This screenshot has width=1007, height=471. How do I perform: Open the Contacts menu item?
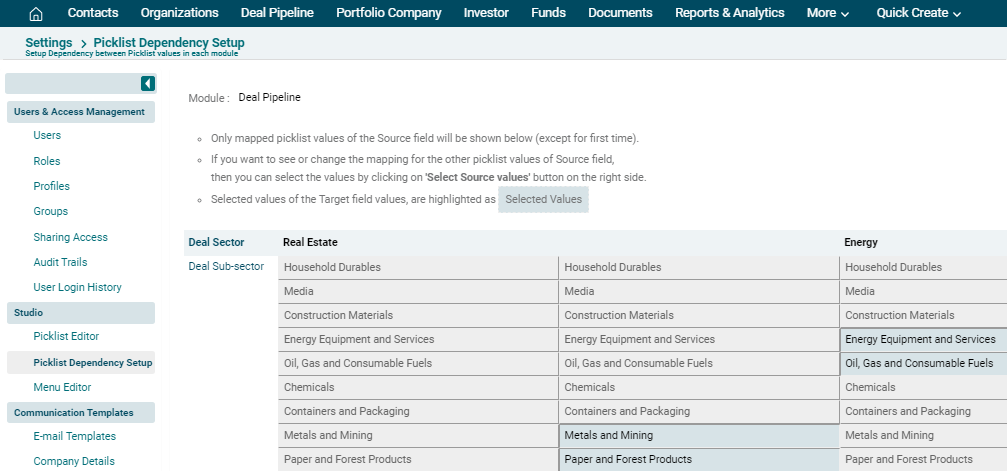click(92, 13)
